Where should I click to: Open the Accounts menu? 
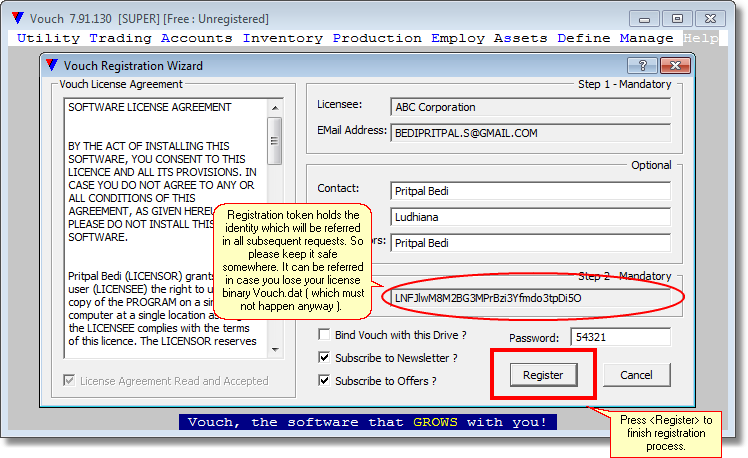click(x=197, y=38)
